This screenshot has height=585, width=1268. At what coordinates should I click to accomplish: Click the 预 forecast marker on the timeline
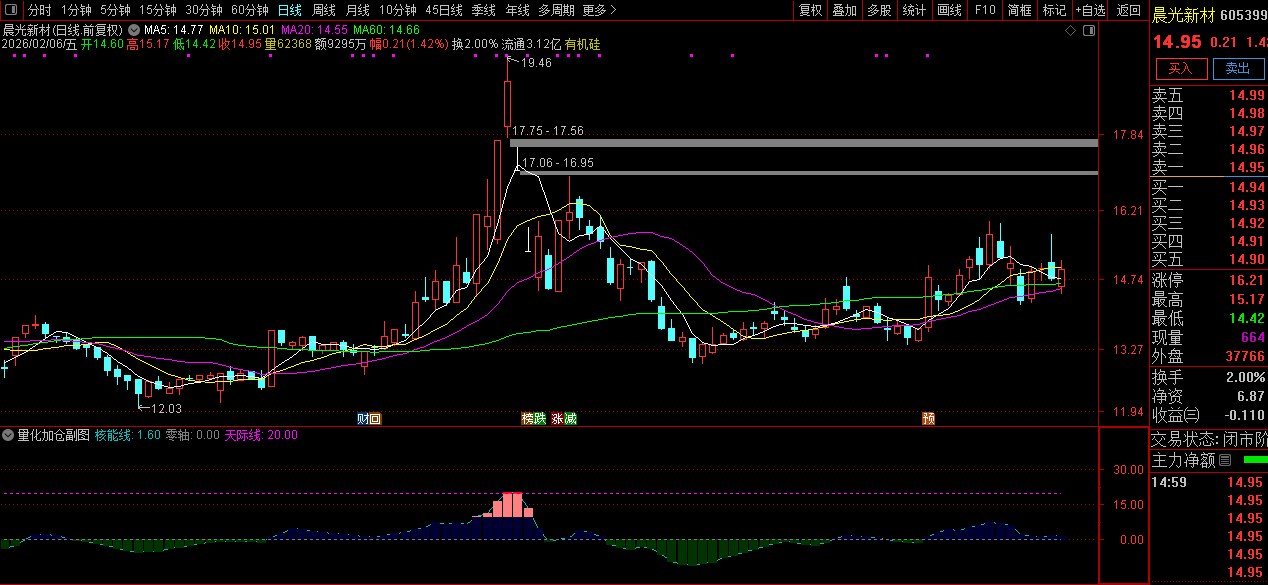928,418
